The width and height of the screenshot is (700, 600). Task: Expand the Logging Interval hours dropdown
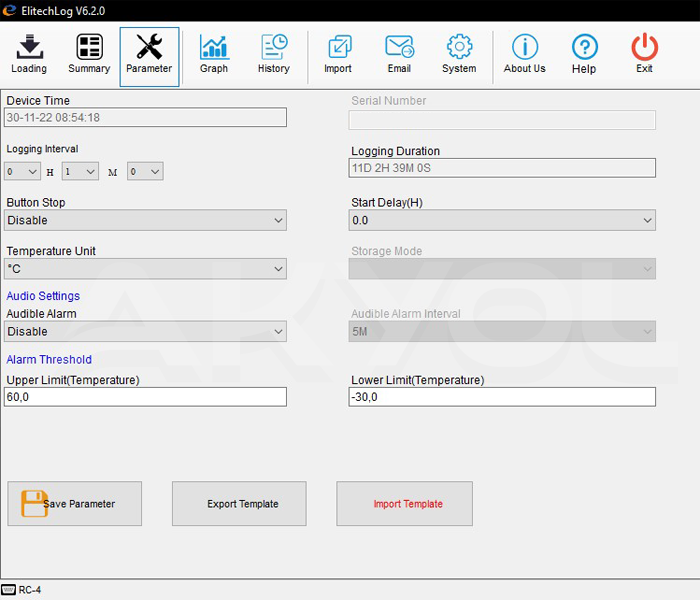[22, 171]
